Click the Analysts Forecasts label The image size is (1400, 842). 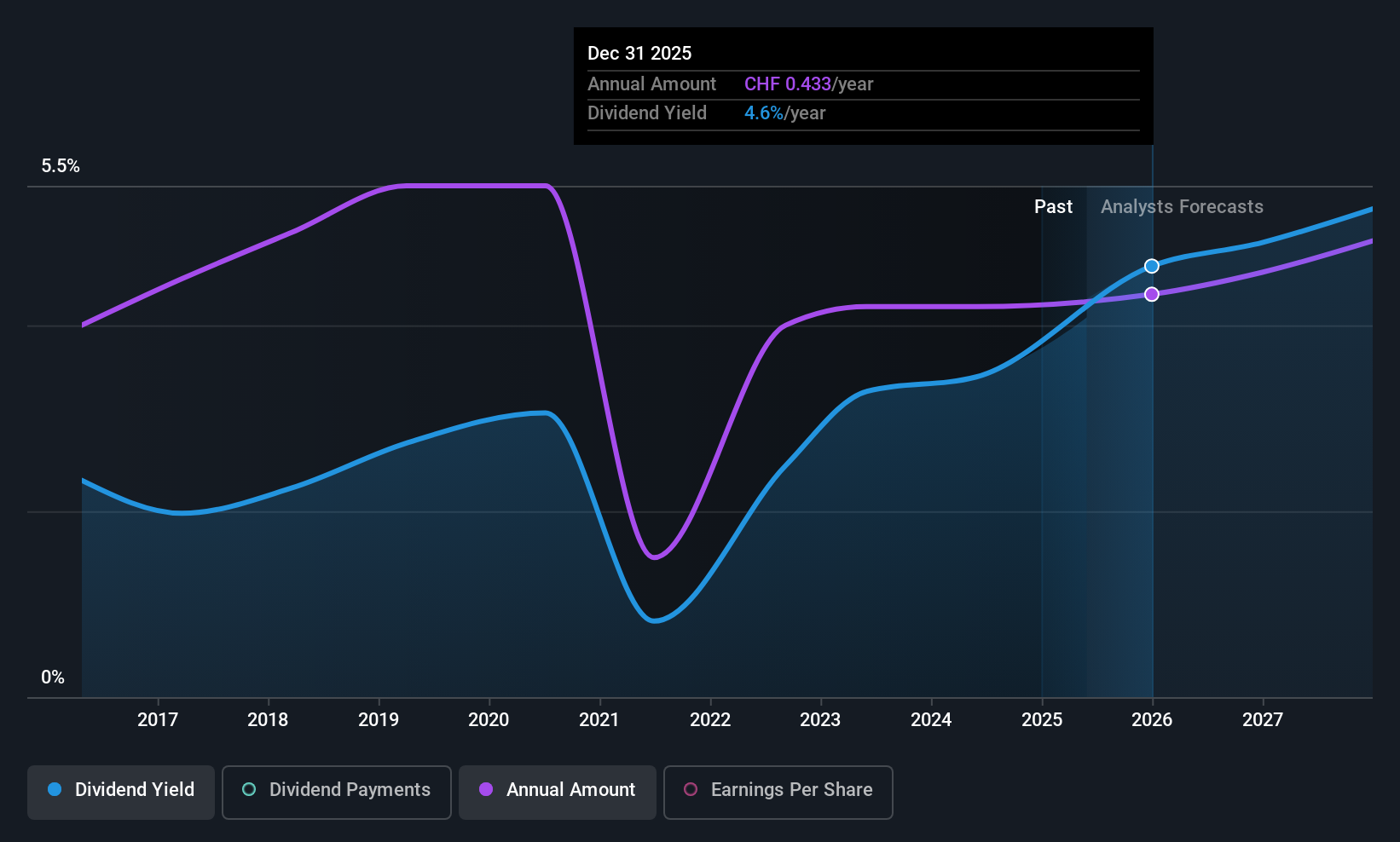coord(1182,206)
